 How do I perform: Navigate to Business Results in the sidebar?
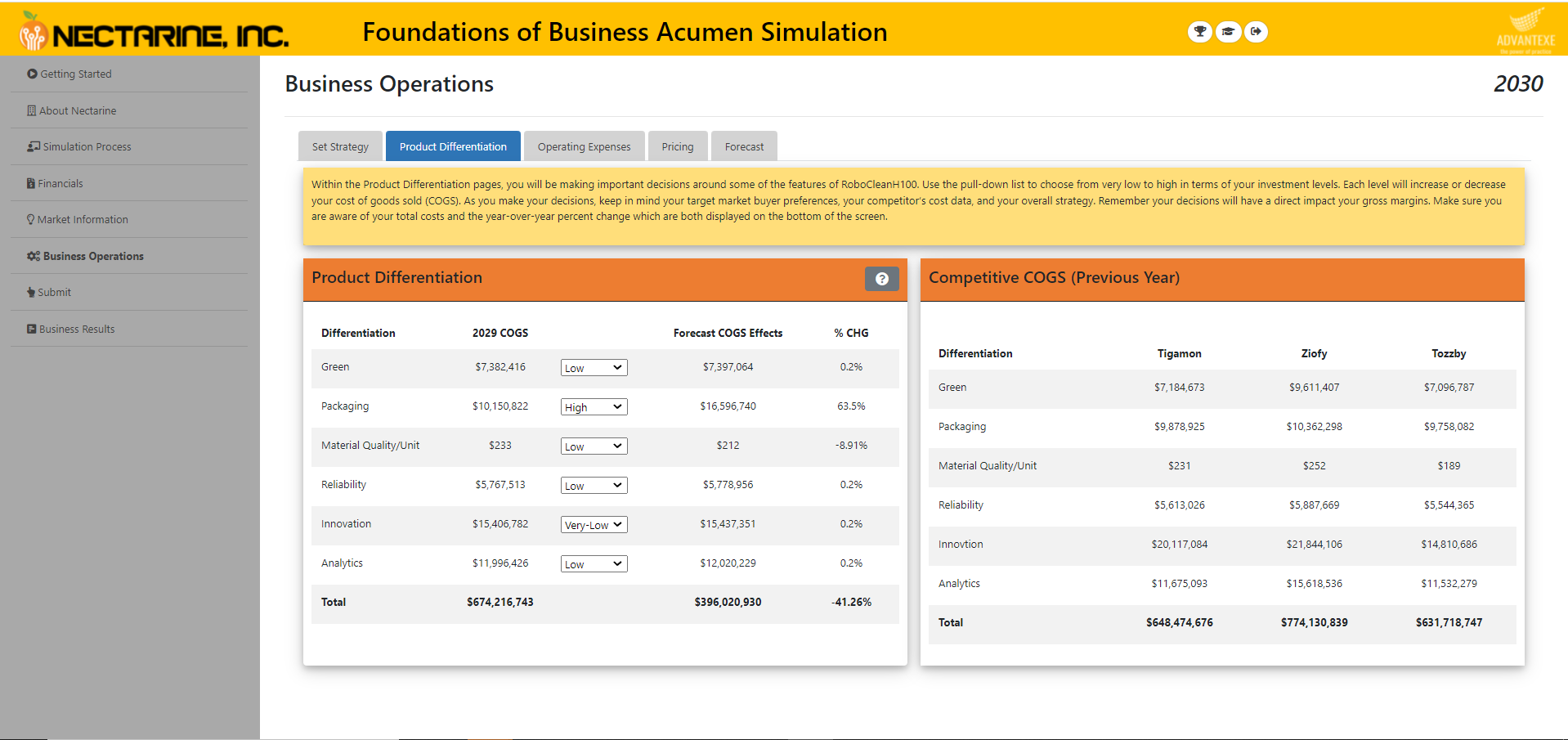tap(76, 329)
